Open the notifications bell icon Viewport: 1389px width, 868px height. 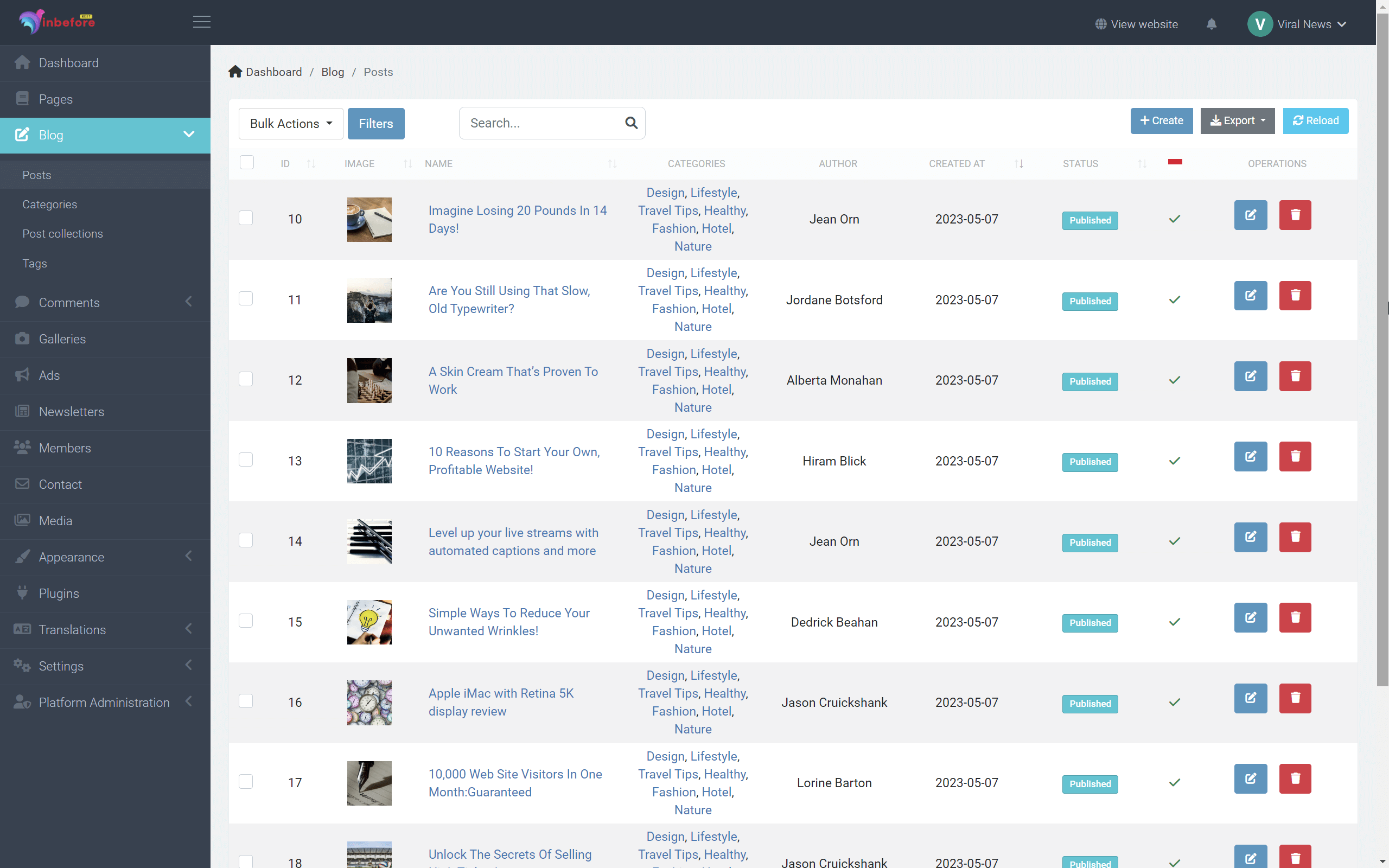point(1212,23)
